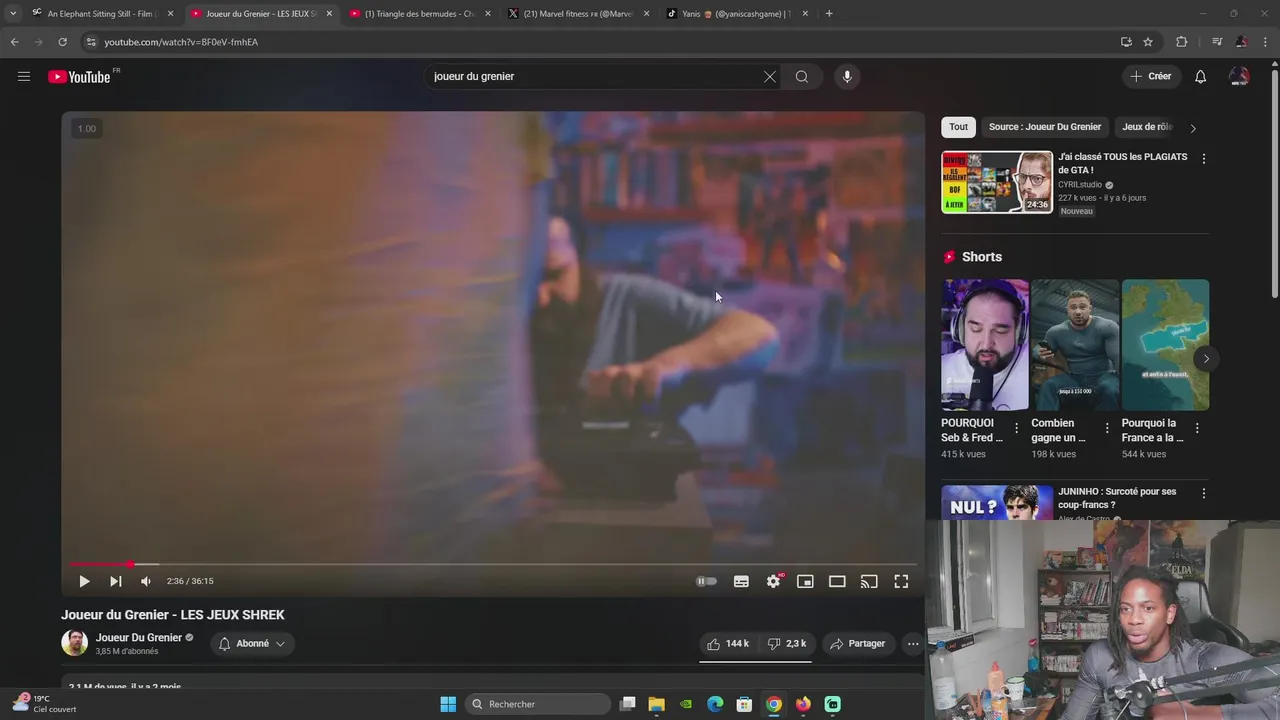Select the Tout filter chip
The image size is (1280, 720).
959,127
